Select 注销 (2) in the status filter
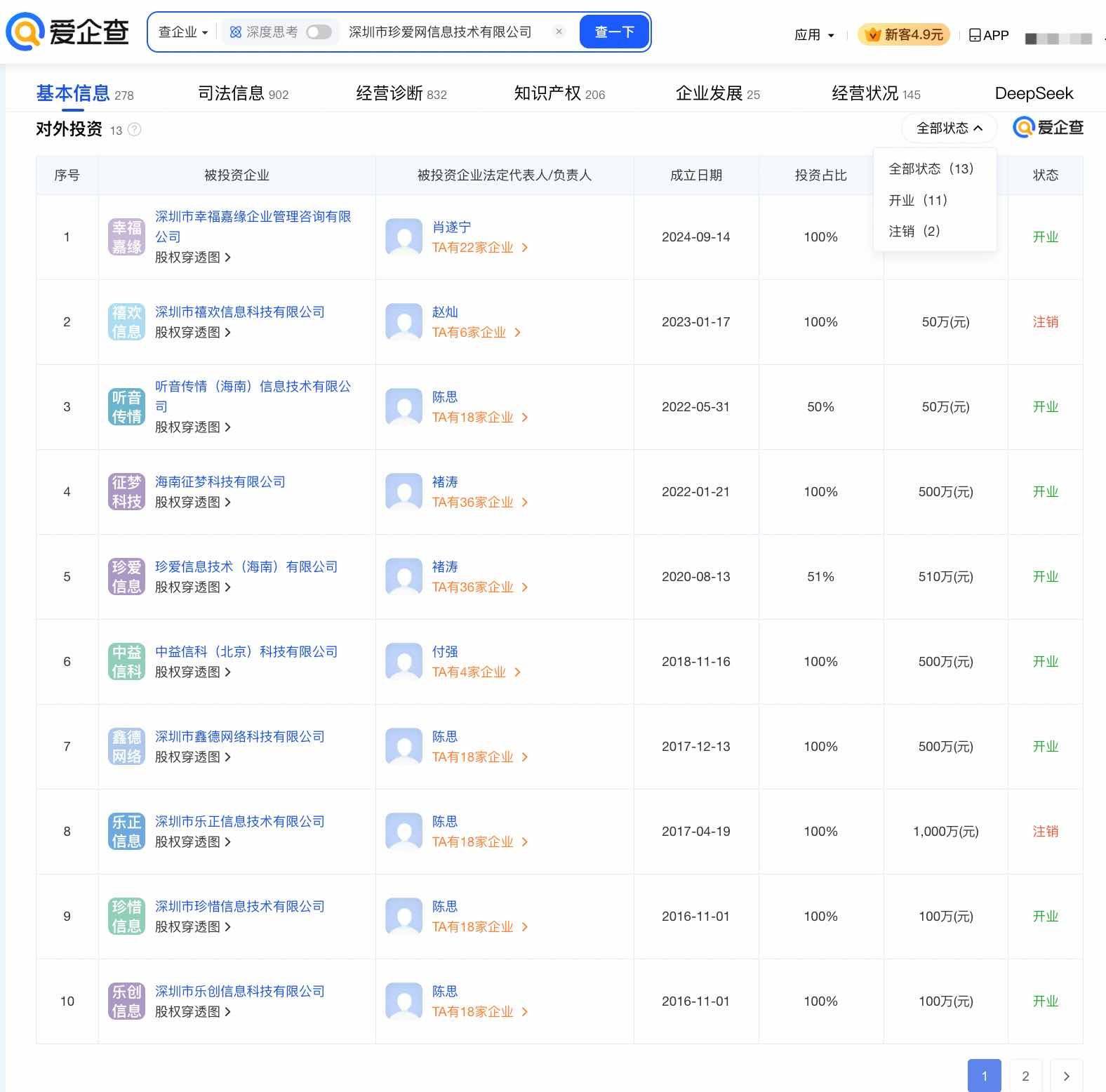Image resolution: width=1106 pixels, height=1092 pixels. pos(914,232)
